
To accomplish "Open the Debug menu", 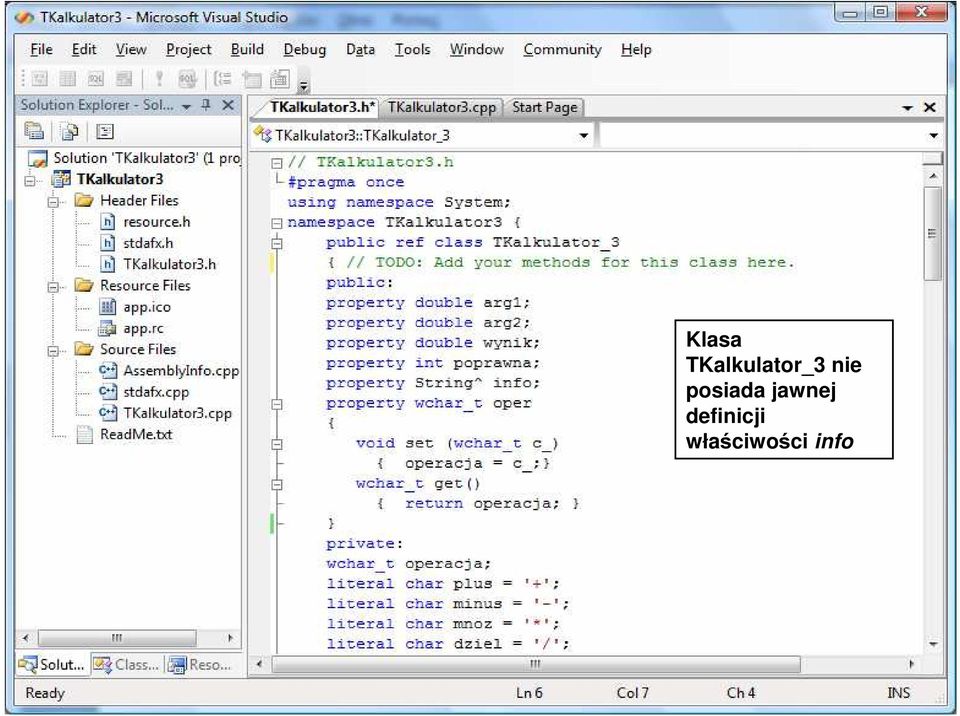I will pyautogui.click(x=305, y=50).
